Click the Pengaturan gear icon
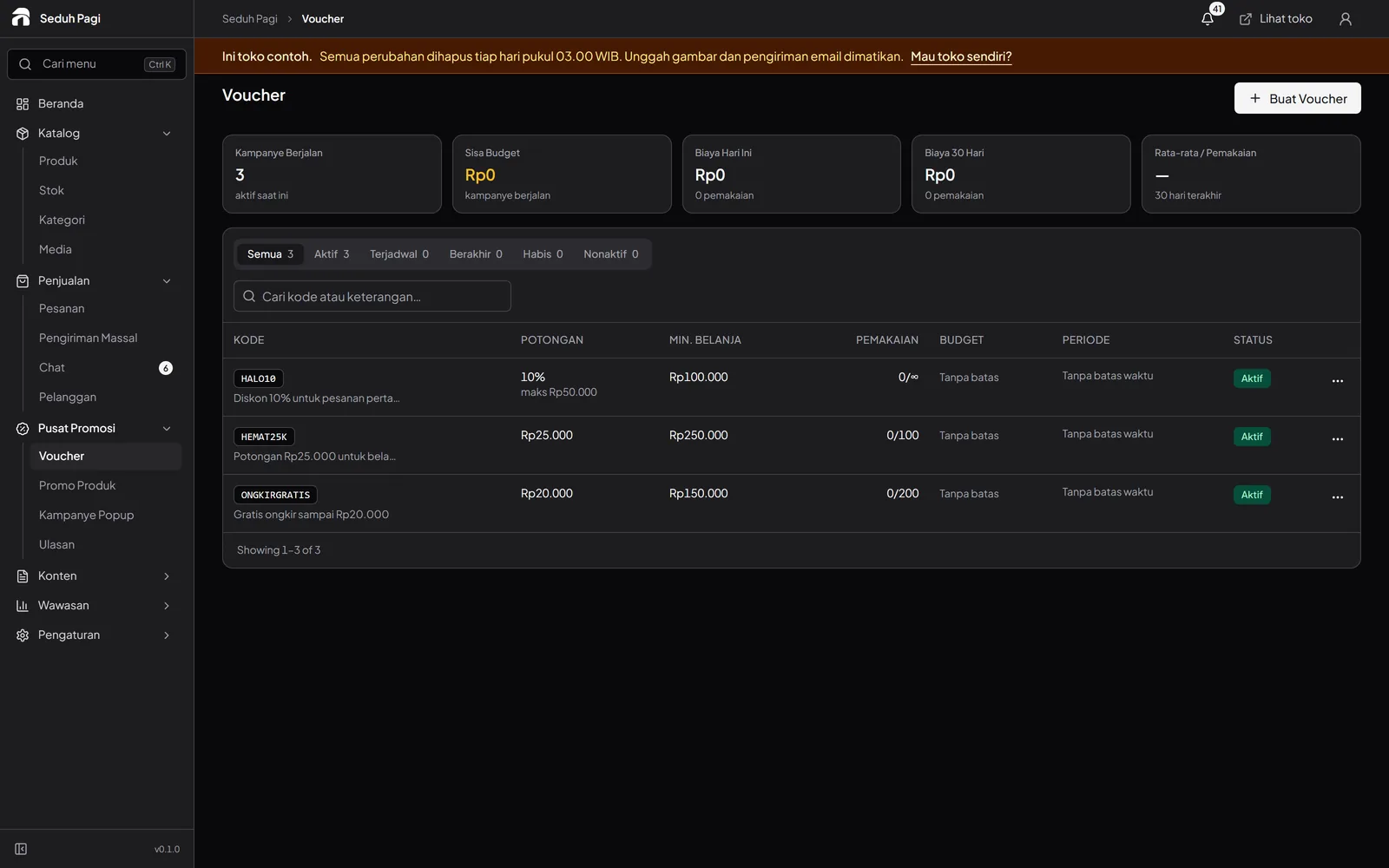This screenshot has width=1389, height=868. click(x=23, y=635)
